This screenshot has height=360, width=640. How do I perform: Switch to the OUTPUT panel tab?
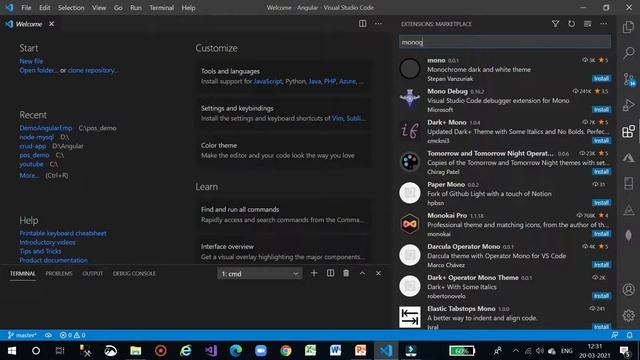(93, 273)
